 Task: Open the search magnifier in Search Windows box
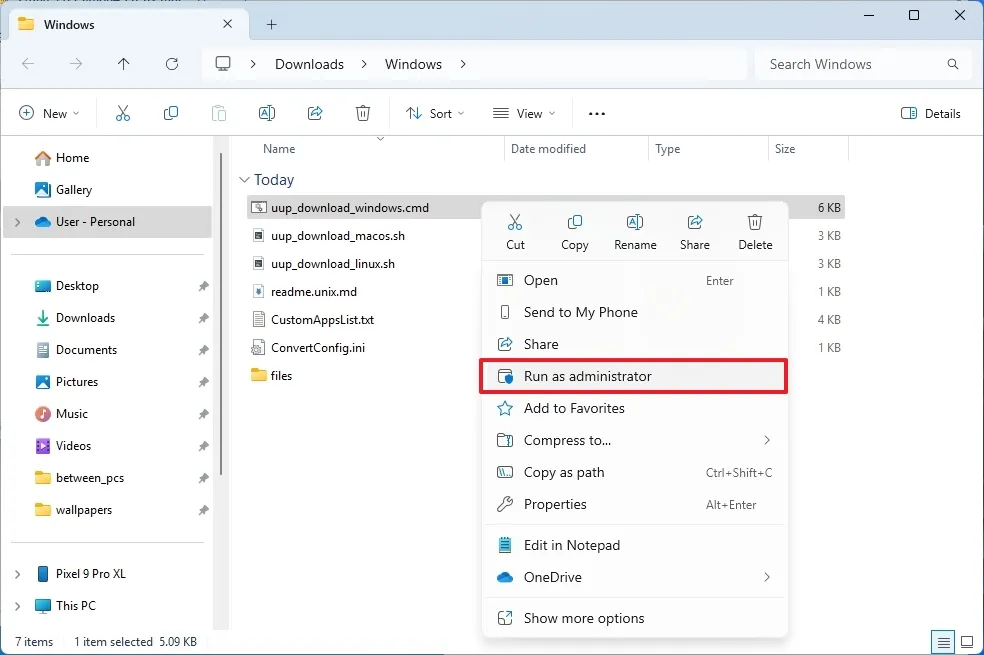point(950,64)
